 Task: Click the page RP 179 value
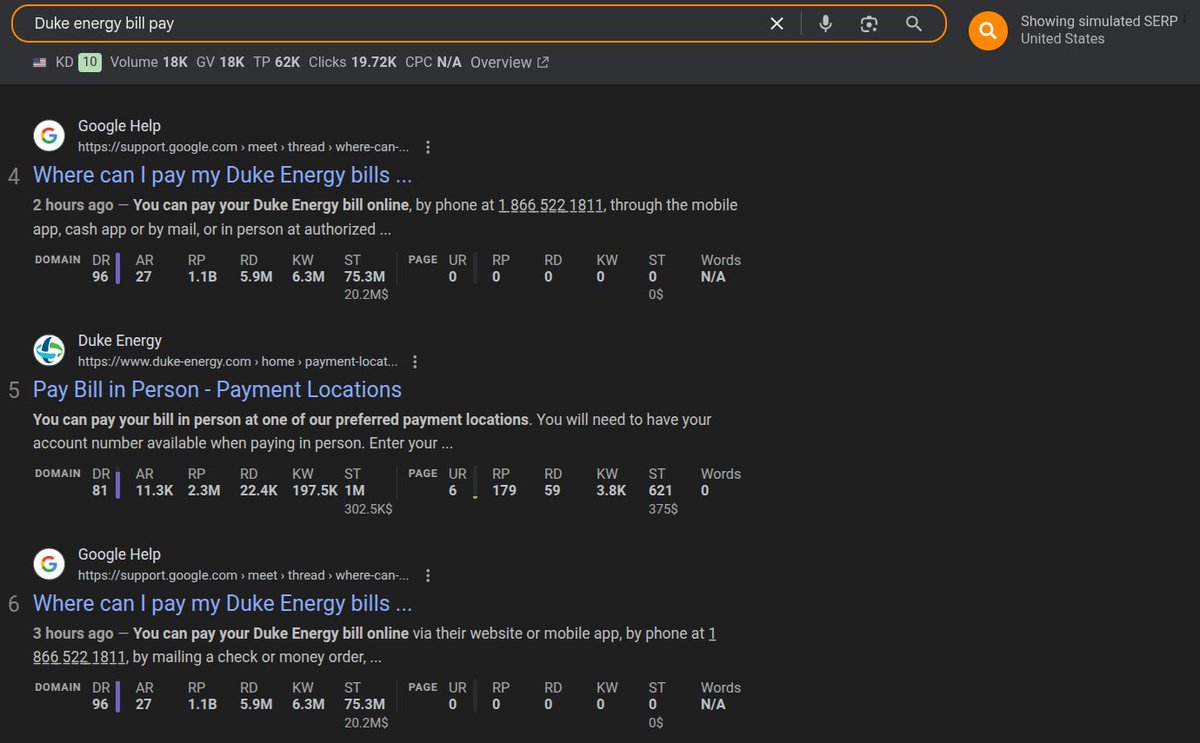504,491
